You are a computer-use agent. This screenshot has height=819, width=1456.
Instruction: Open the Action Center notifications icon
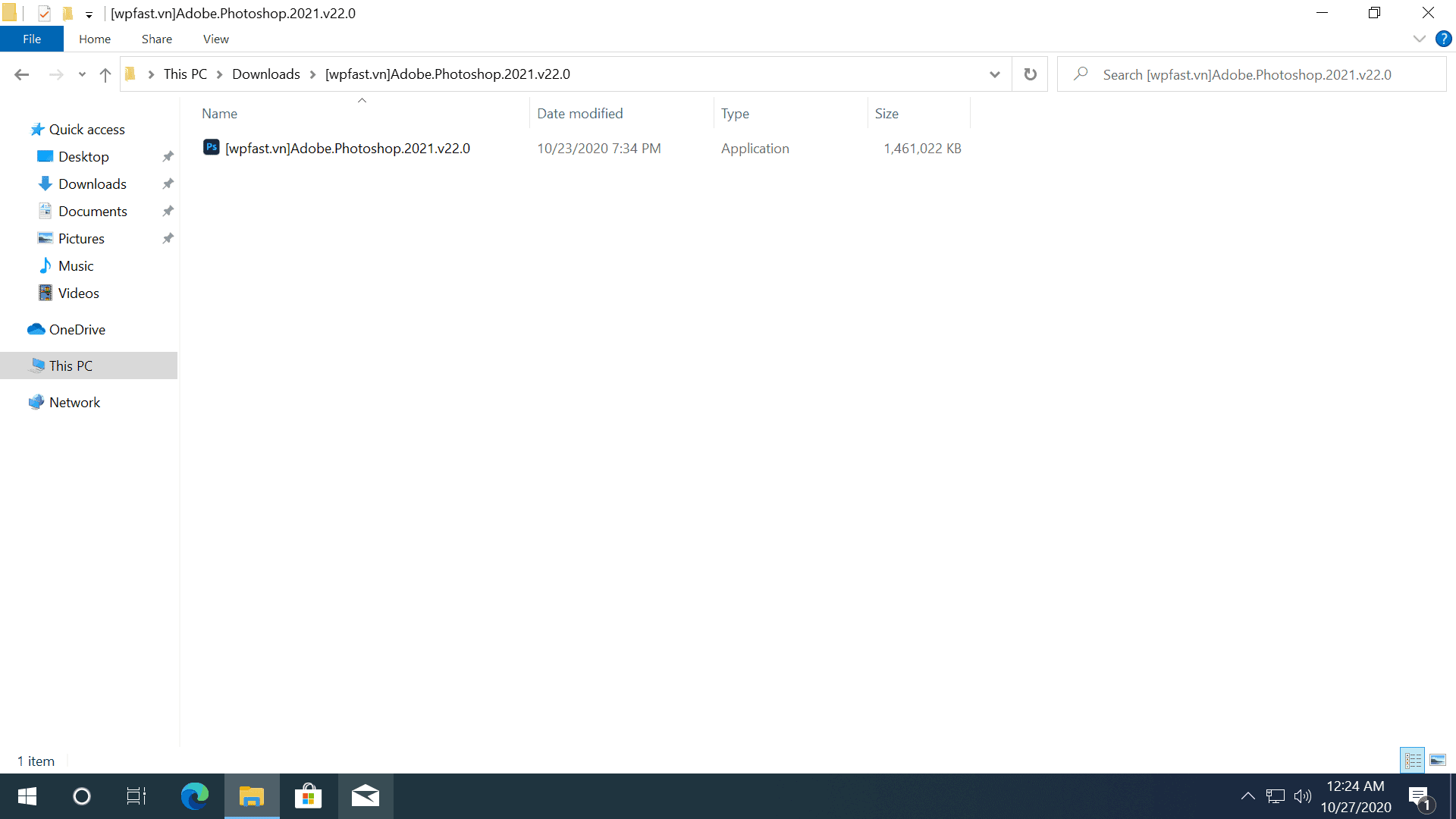pos(1420,797)
